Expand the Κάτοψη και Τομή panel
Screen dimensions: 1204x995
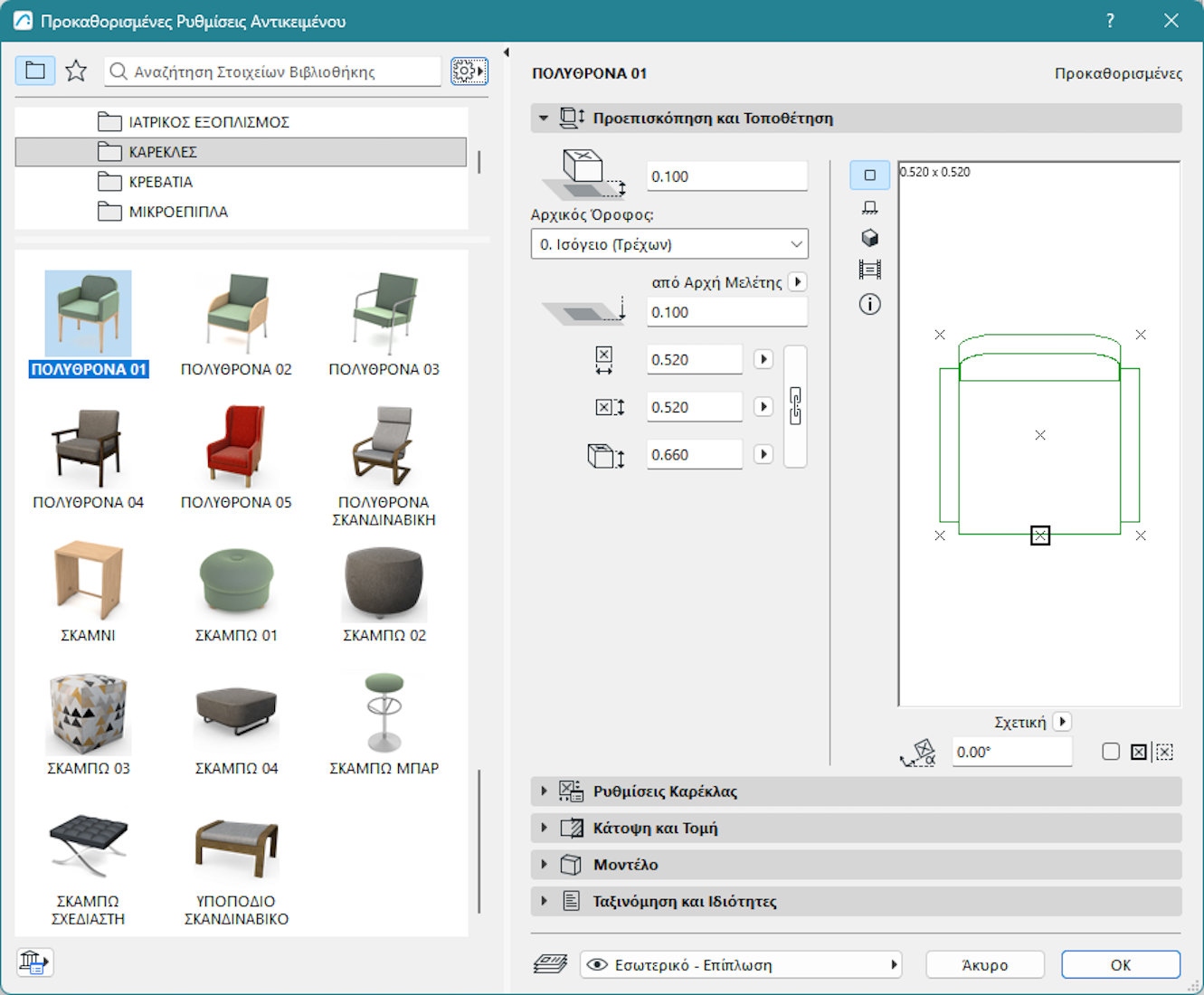[655, 828]
